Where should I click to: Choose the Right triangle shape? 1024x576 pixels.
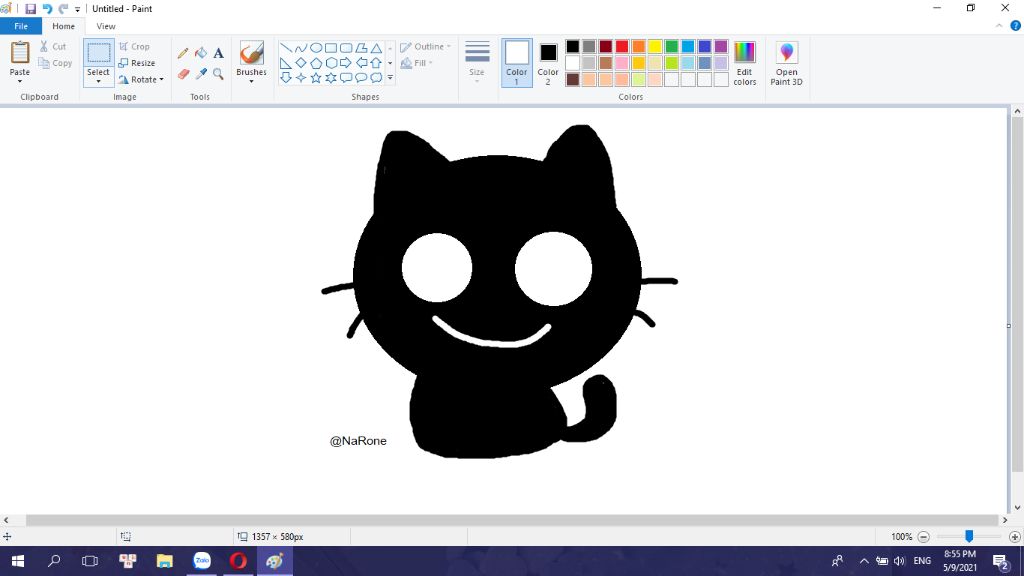tap(285, 63)
